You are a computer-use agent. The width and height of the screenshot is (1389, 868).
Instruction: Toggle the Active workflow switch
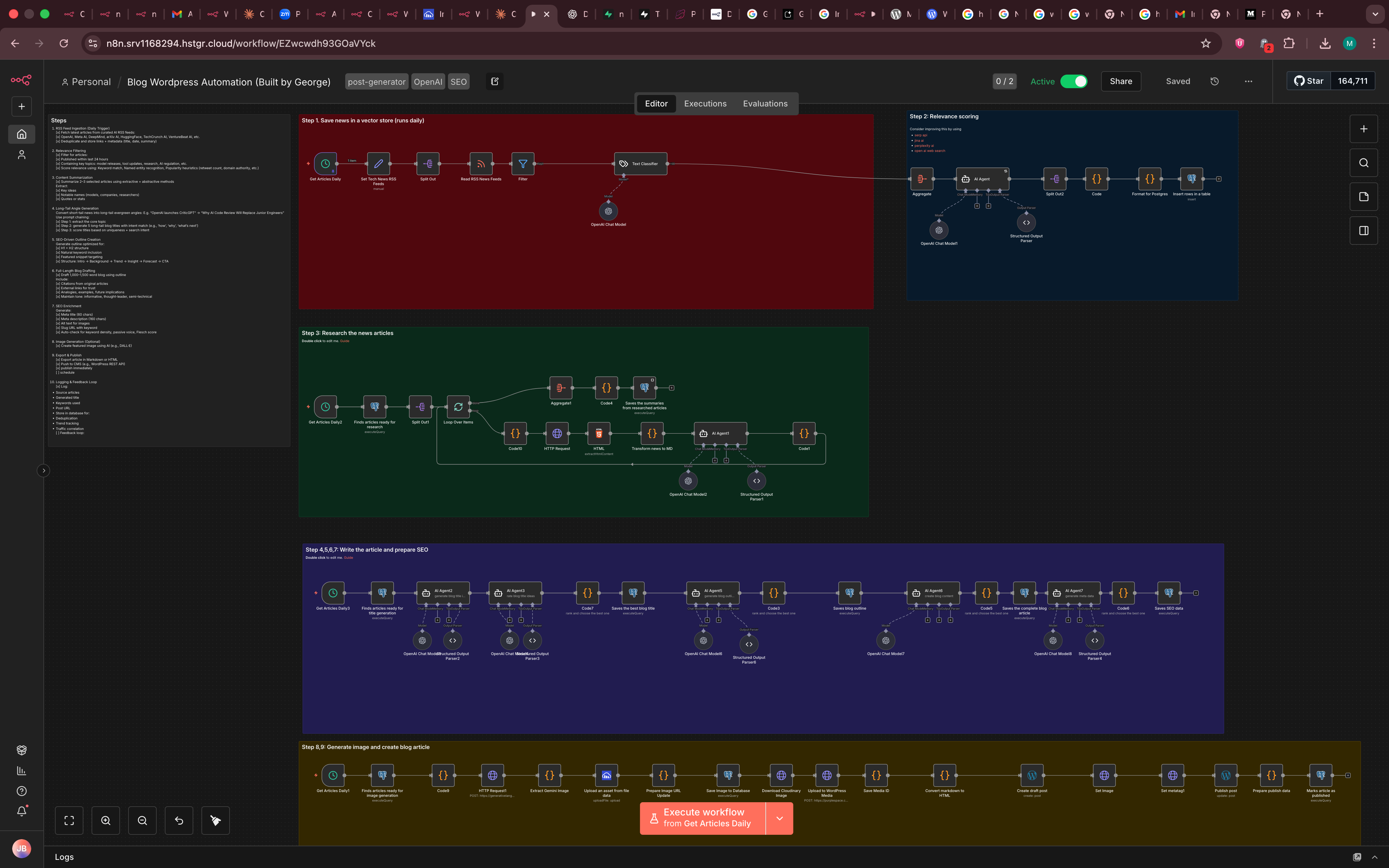point(1074,81)
